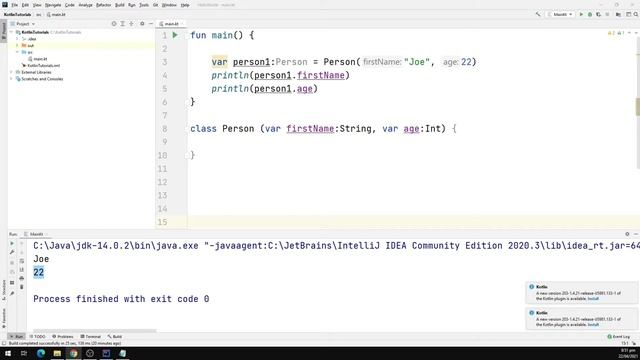Click the trash clear-all icon in Run console
640x360 pixels.
coord(22,287)
